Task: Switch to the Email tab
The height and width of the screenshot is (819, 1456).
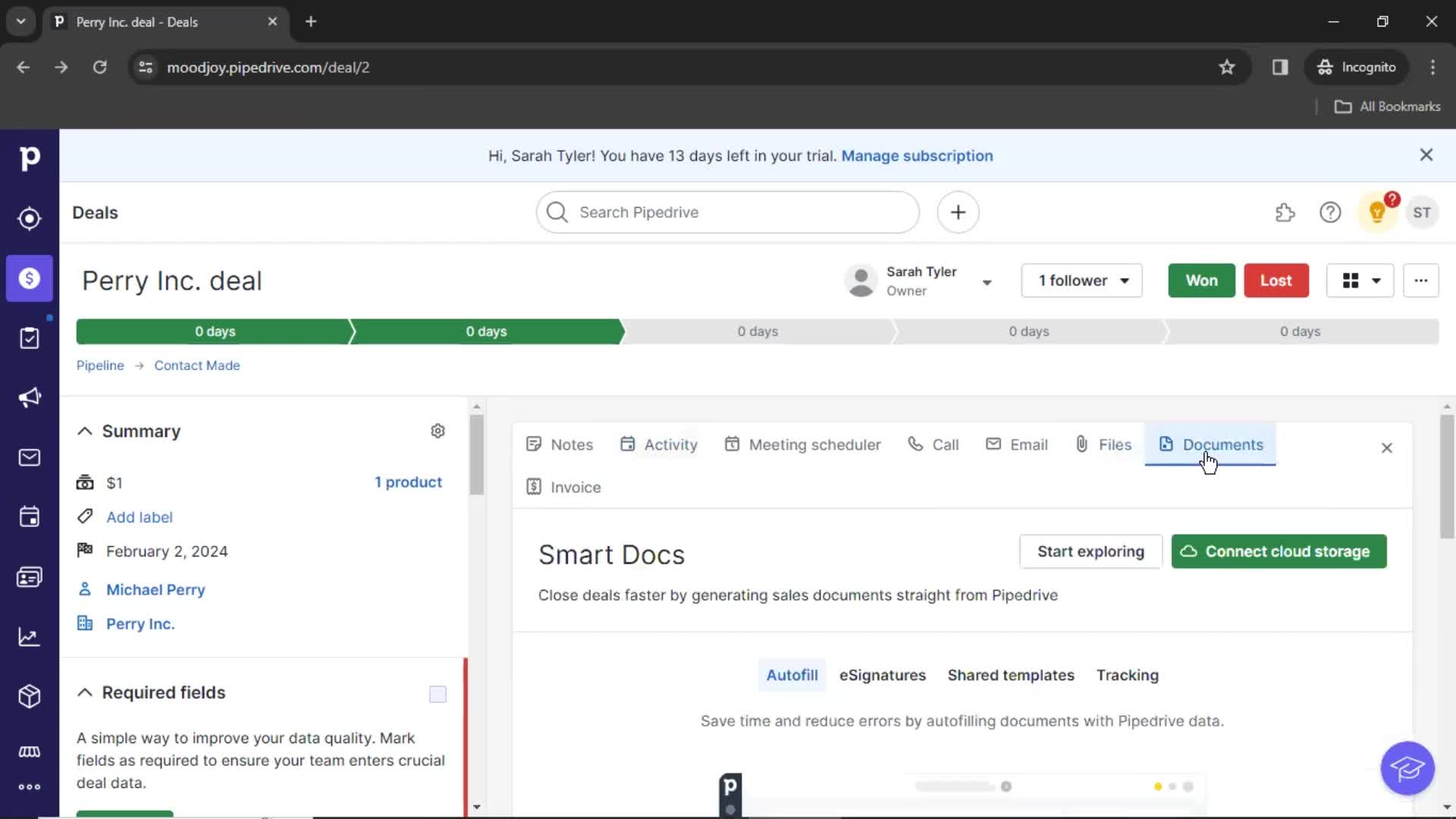Action: 1017,444
